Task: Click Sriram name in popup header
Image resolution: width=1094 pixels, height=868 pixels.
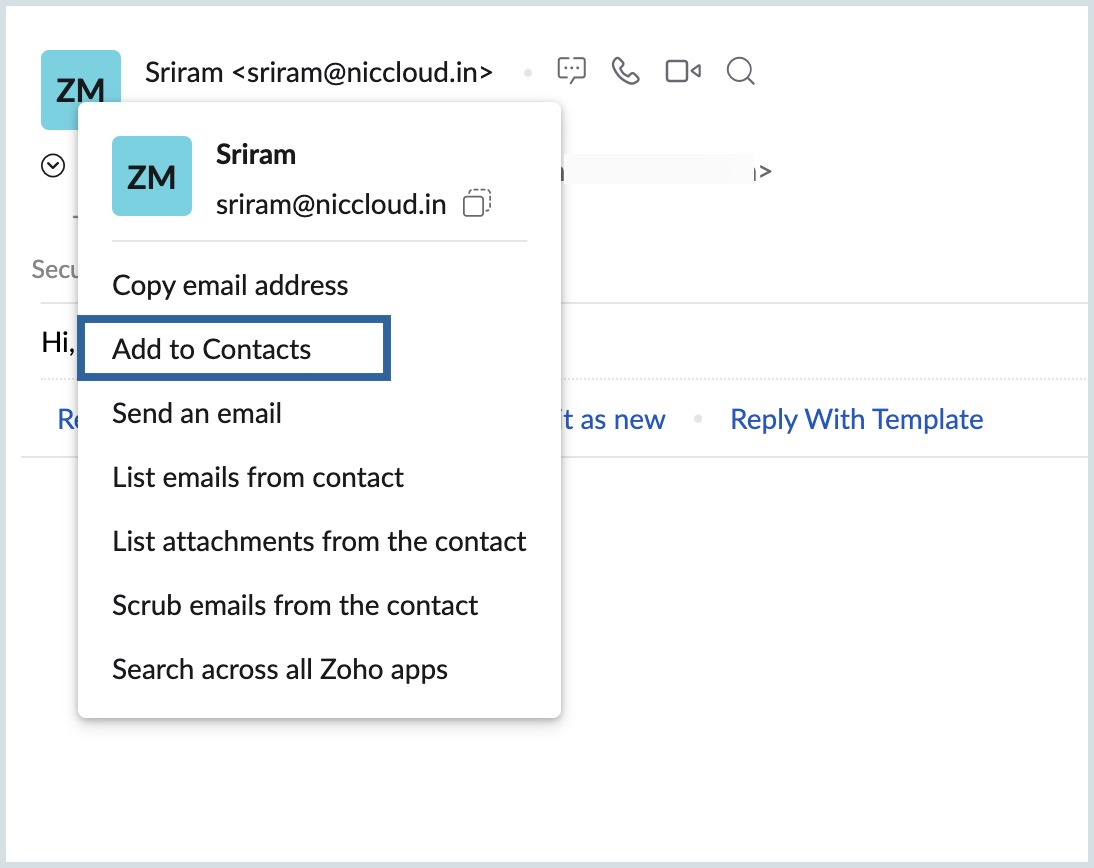Action: [256, 154]
